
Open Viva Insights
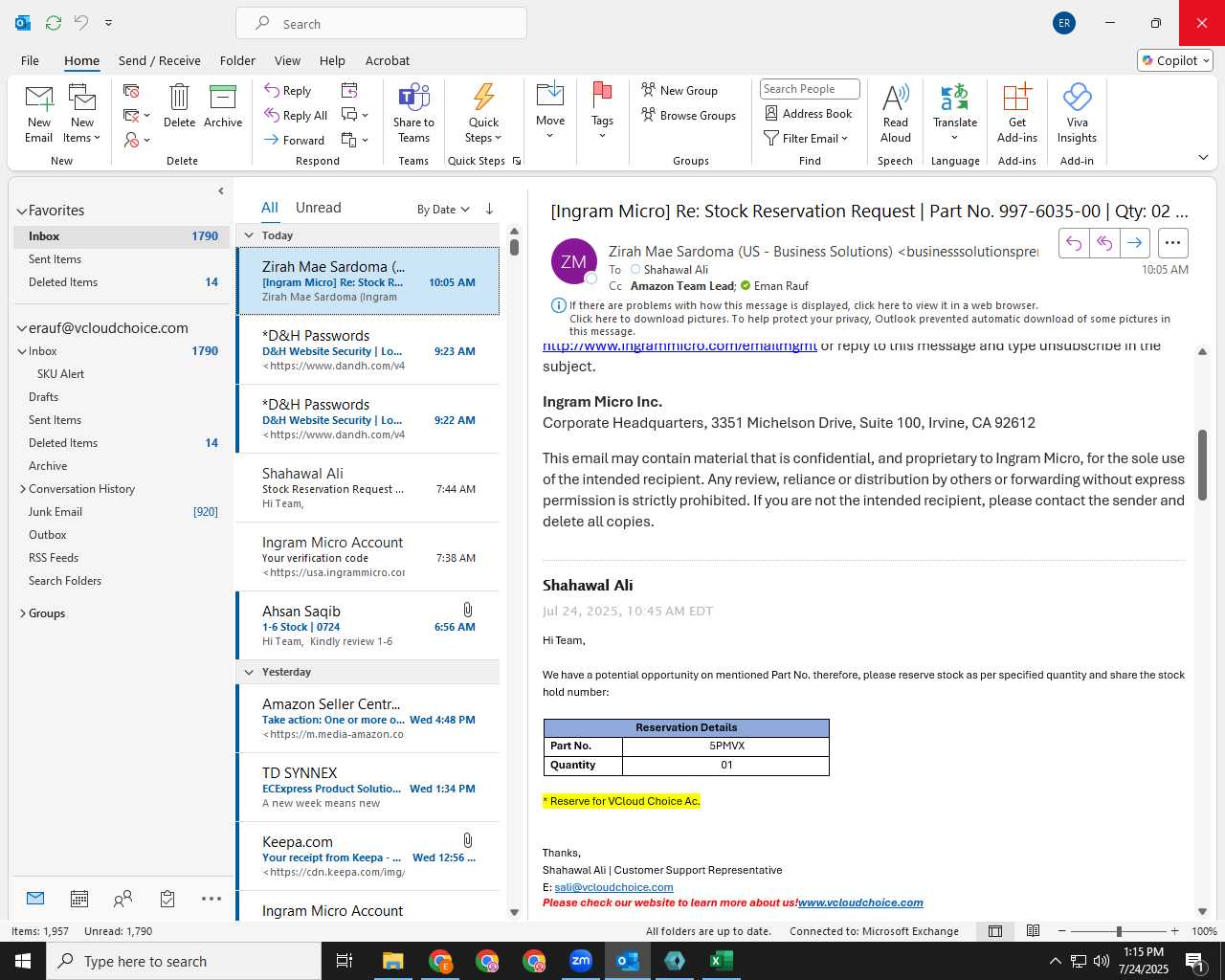(x=1077, y=114)
